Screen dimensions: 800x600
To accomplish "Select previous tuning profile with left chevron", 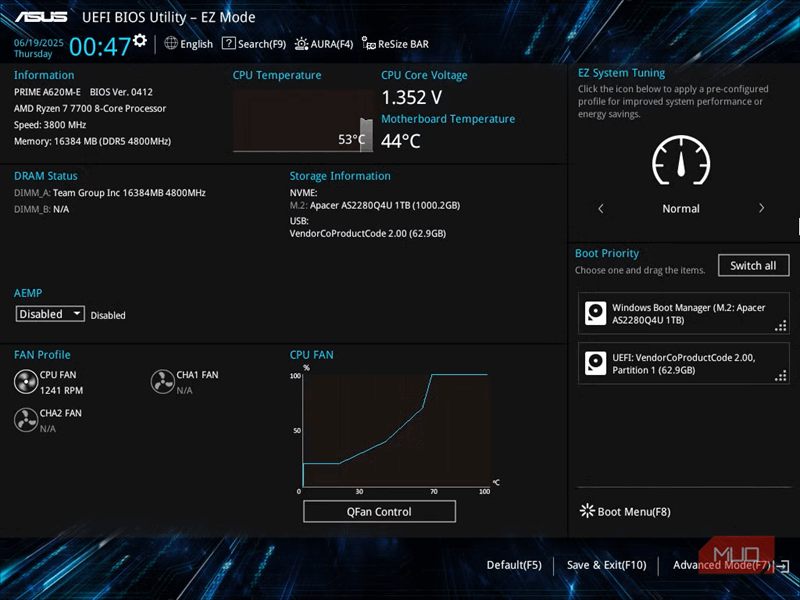I will pyautogui.click(x=601, y=209).
